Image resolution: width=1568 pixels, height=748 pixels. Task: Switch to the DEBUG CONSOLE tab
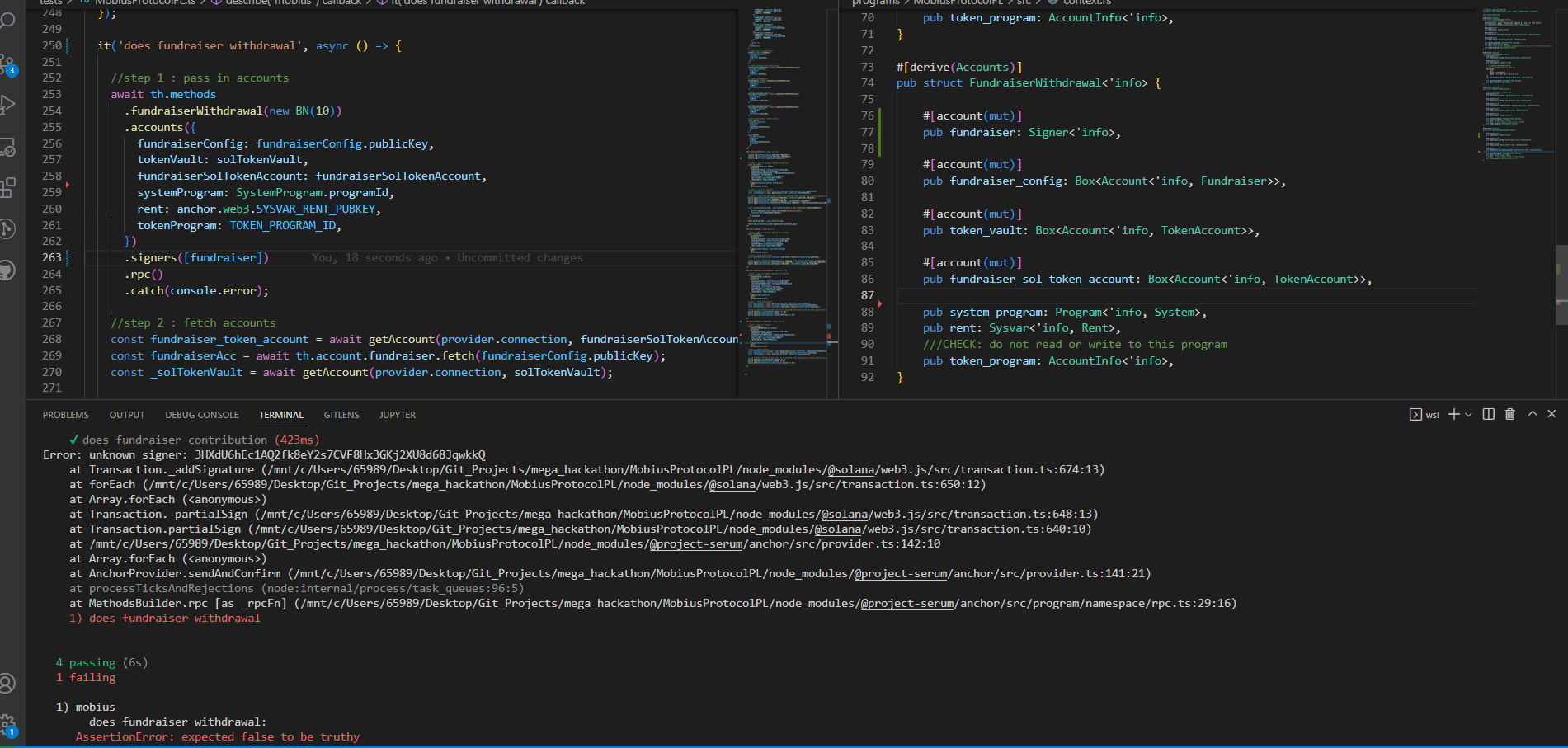coord(202,415)
